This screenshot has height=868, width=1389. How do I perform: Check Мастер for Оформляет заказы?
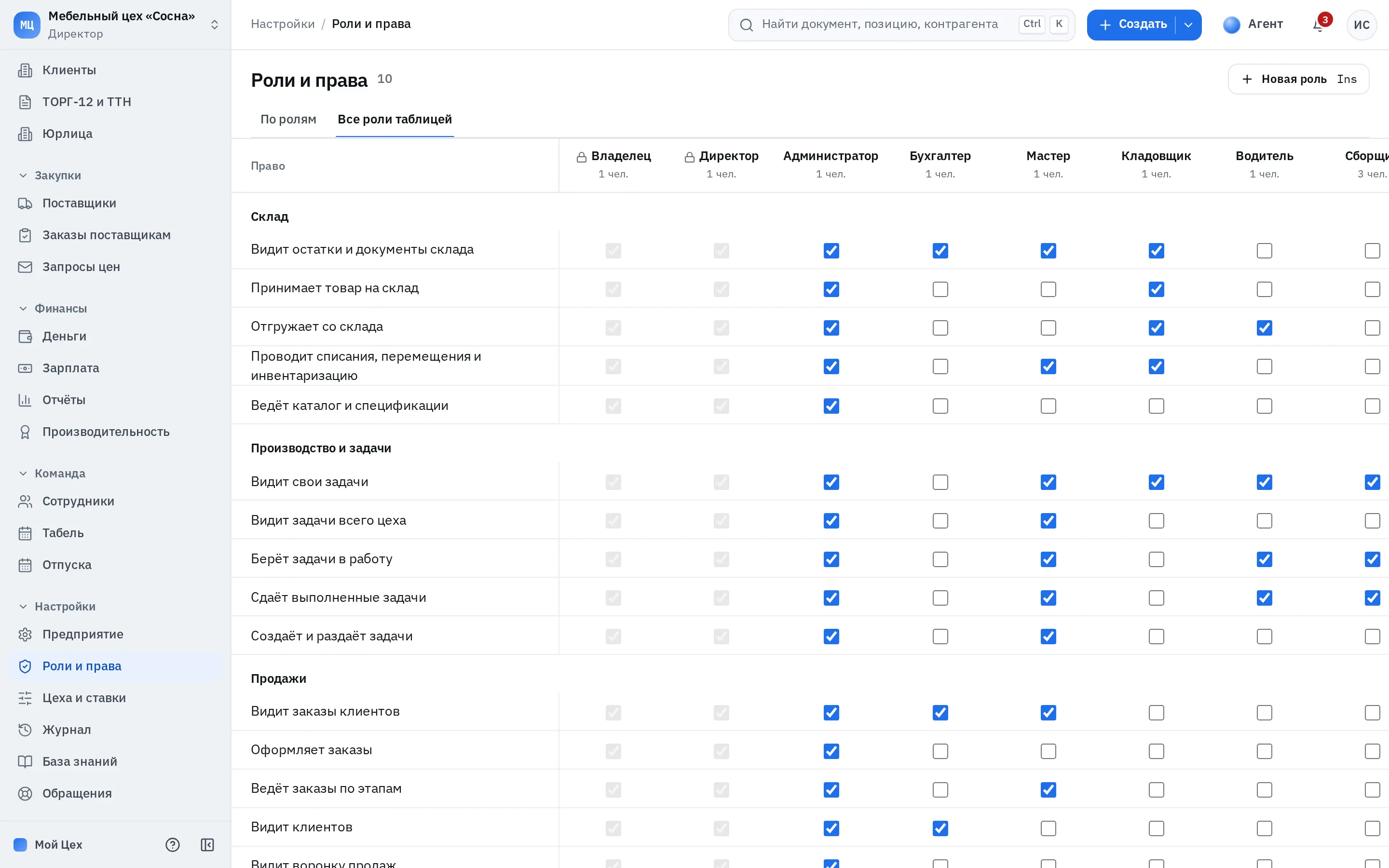(x=1048, y=751)
